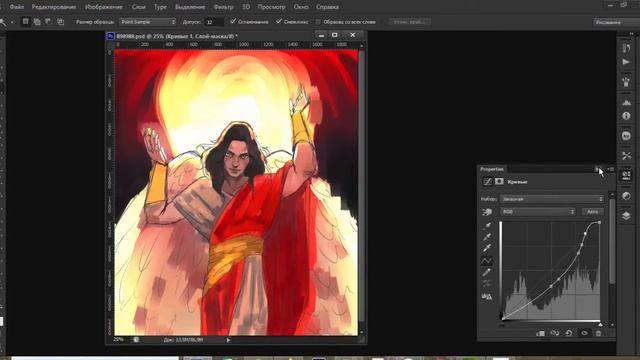Pick the black point eyedropper
Screen dimensions: 640x360
[x=487, y=225]
